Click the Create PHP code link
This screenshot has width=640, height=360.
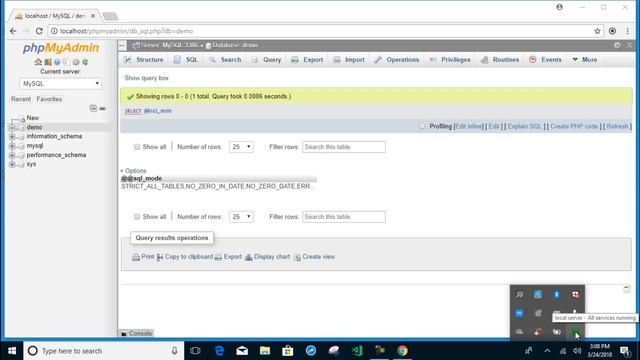click(x=574, y=127)
